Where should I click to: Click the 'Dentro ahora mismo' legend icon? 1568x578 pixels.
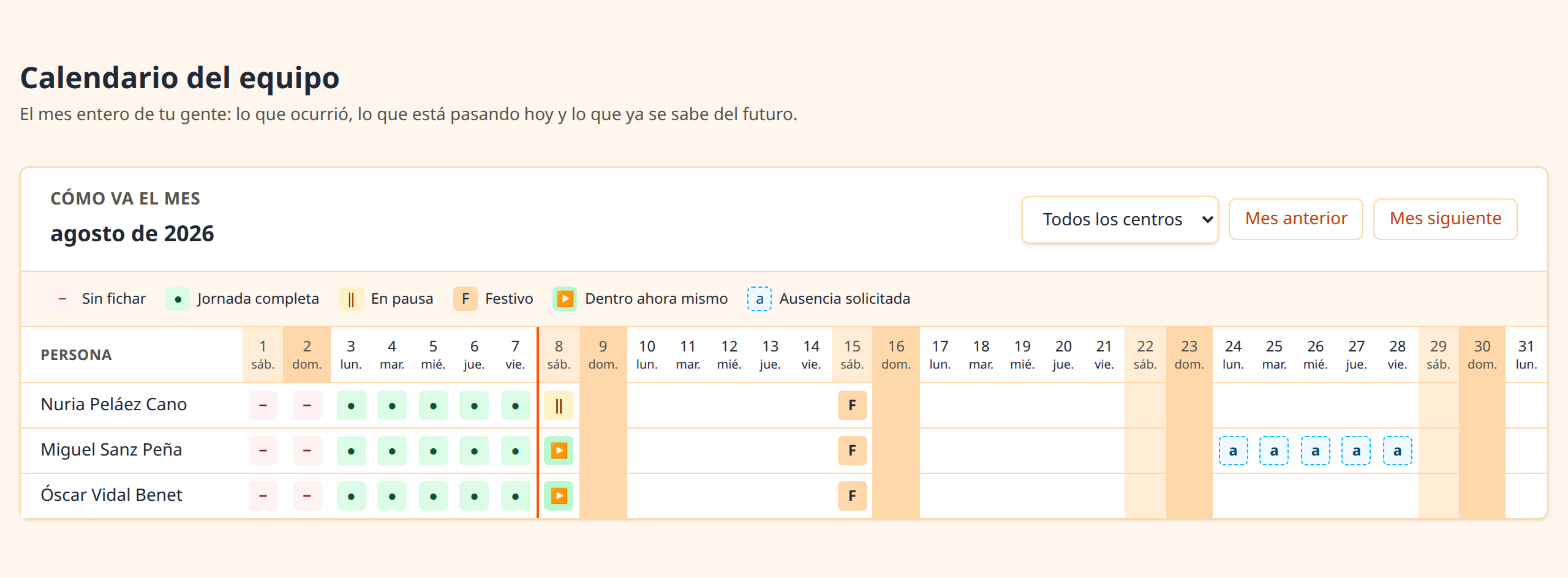point(565,299)
